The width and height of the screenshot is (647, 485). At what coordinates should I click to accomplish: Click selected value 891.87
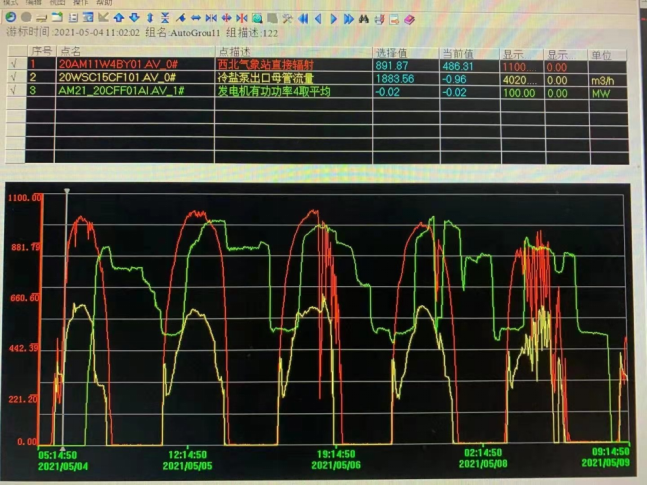point(392,66)
